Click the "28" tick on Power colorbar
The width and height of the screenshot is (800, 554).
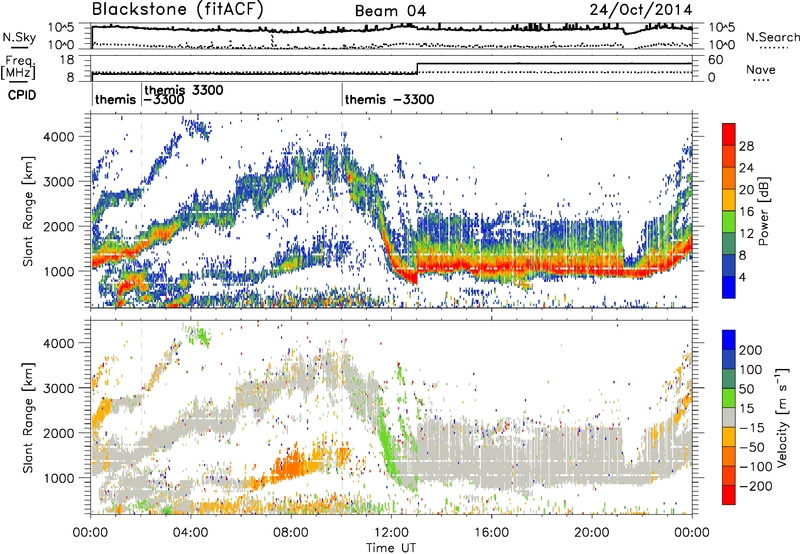(x=746, y=146)
